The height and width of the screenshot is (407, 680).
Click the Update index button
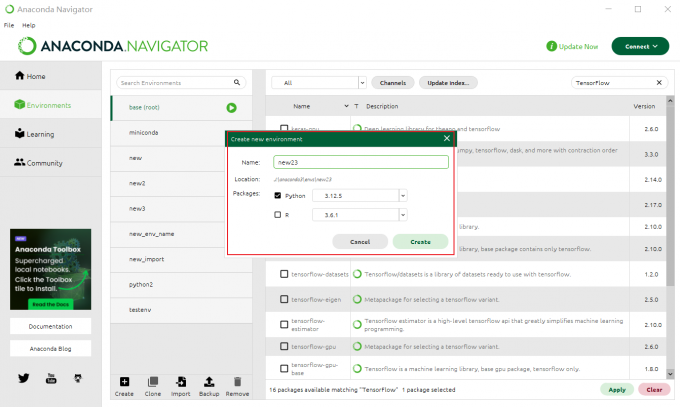pos(448,82)
